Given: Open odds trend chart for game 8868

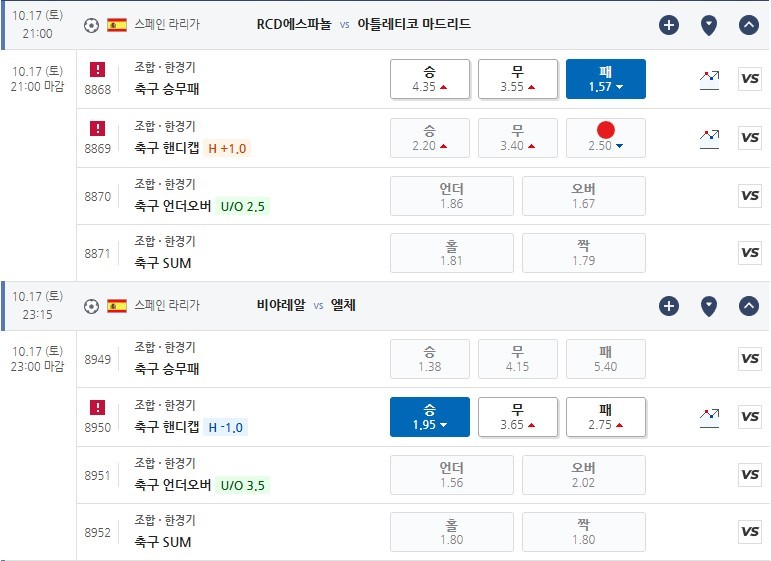Looking at the screenshot, I should pos(709,80).
